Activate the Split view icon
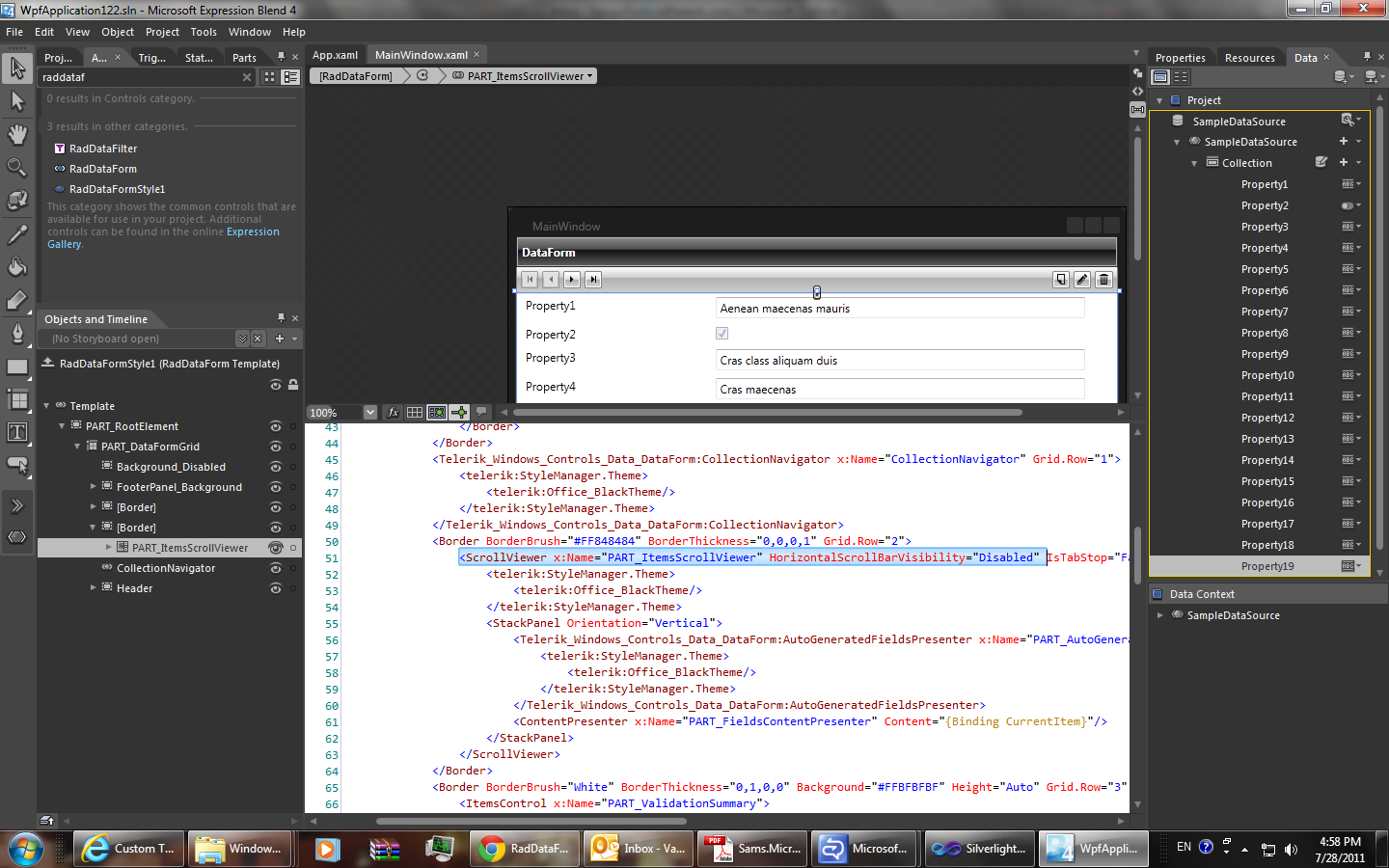The height and width of the screenshot is (868, 1389). (1137, 109)
